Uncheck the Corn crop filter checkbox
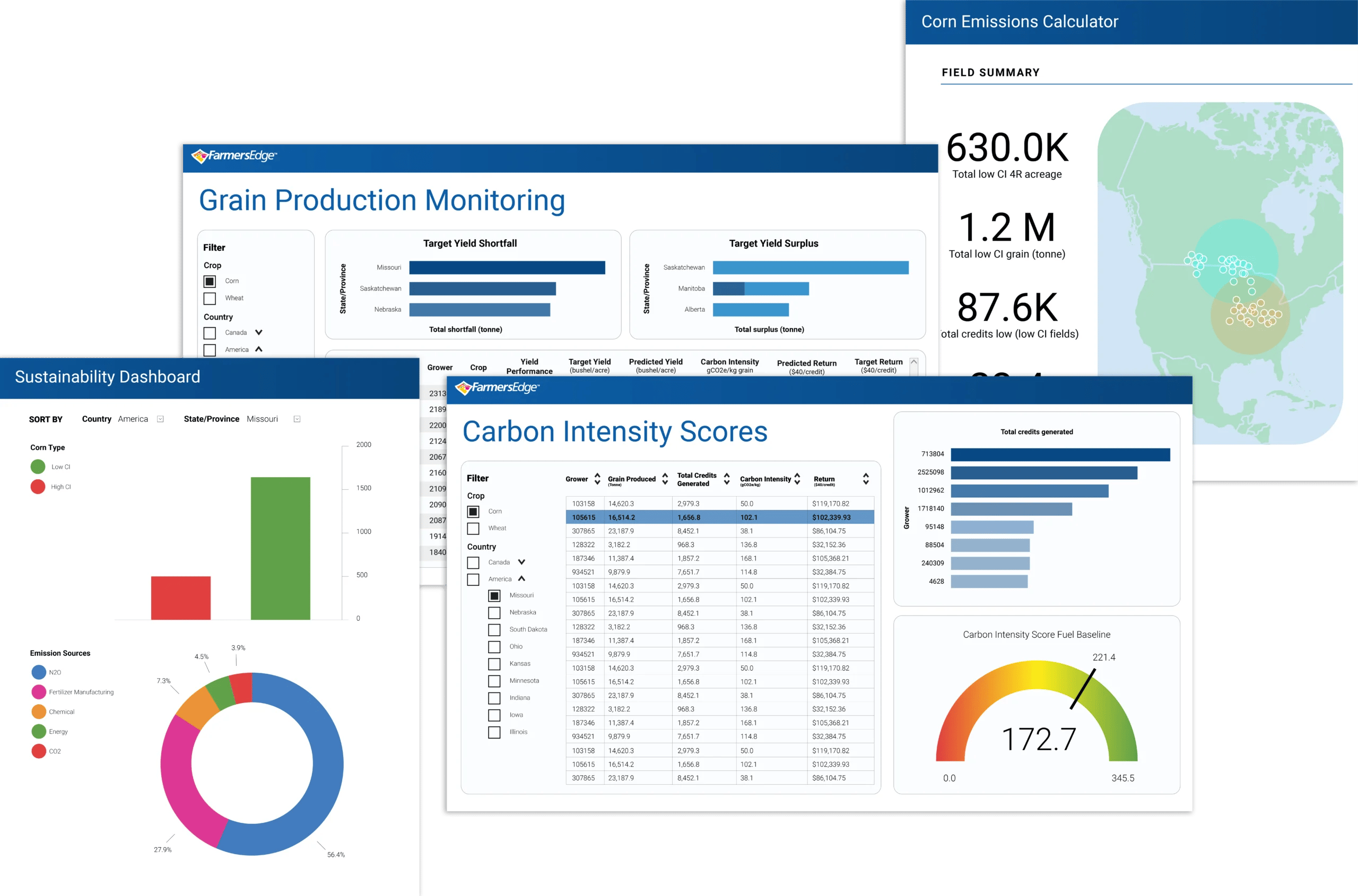 point(473,512)
